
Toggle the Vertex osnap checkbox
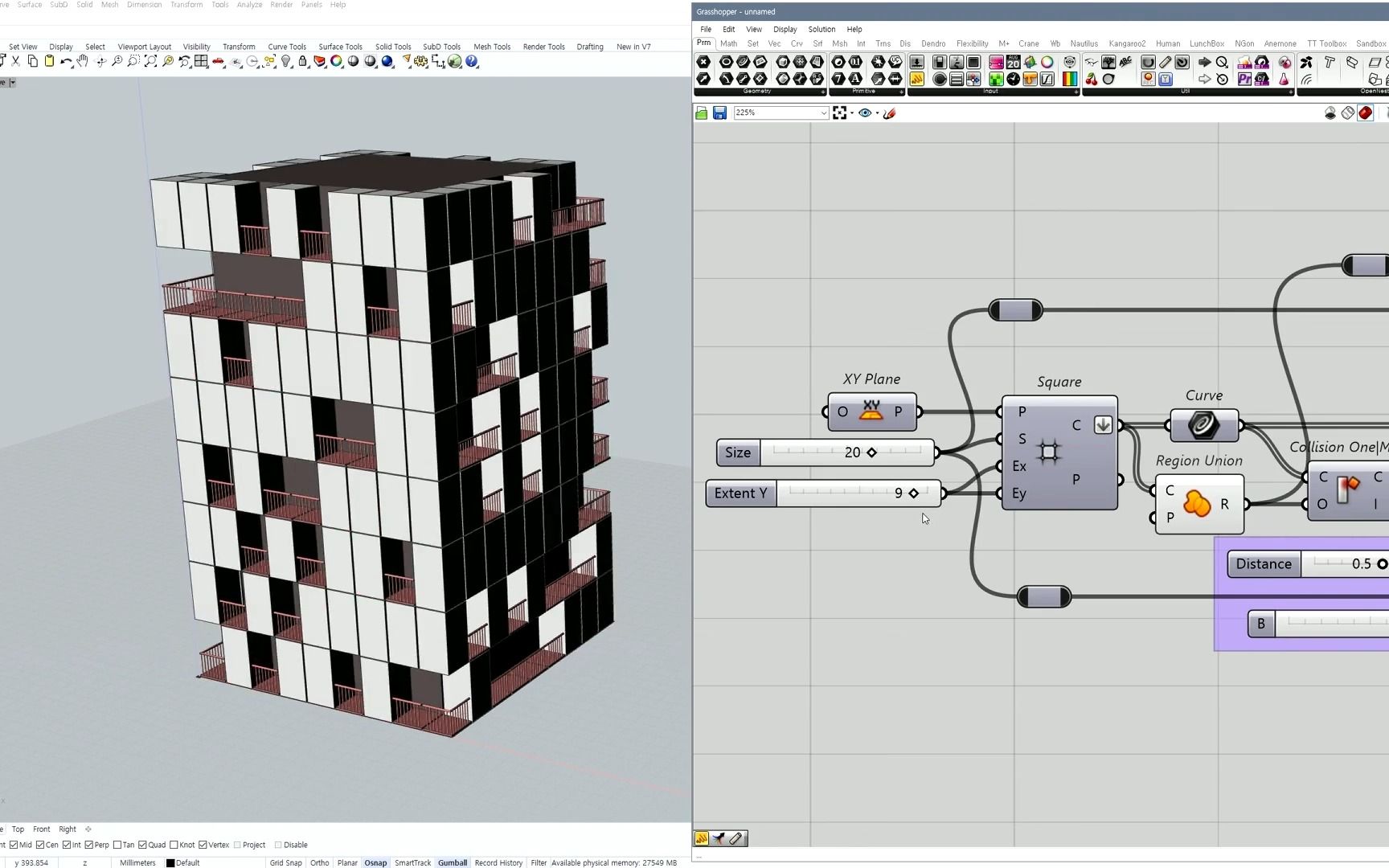pos(203,845)
